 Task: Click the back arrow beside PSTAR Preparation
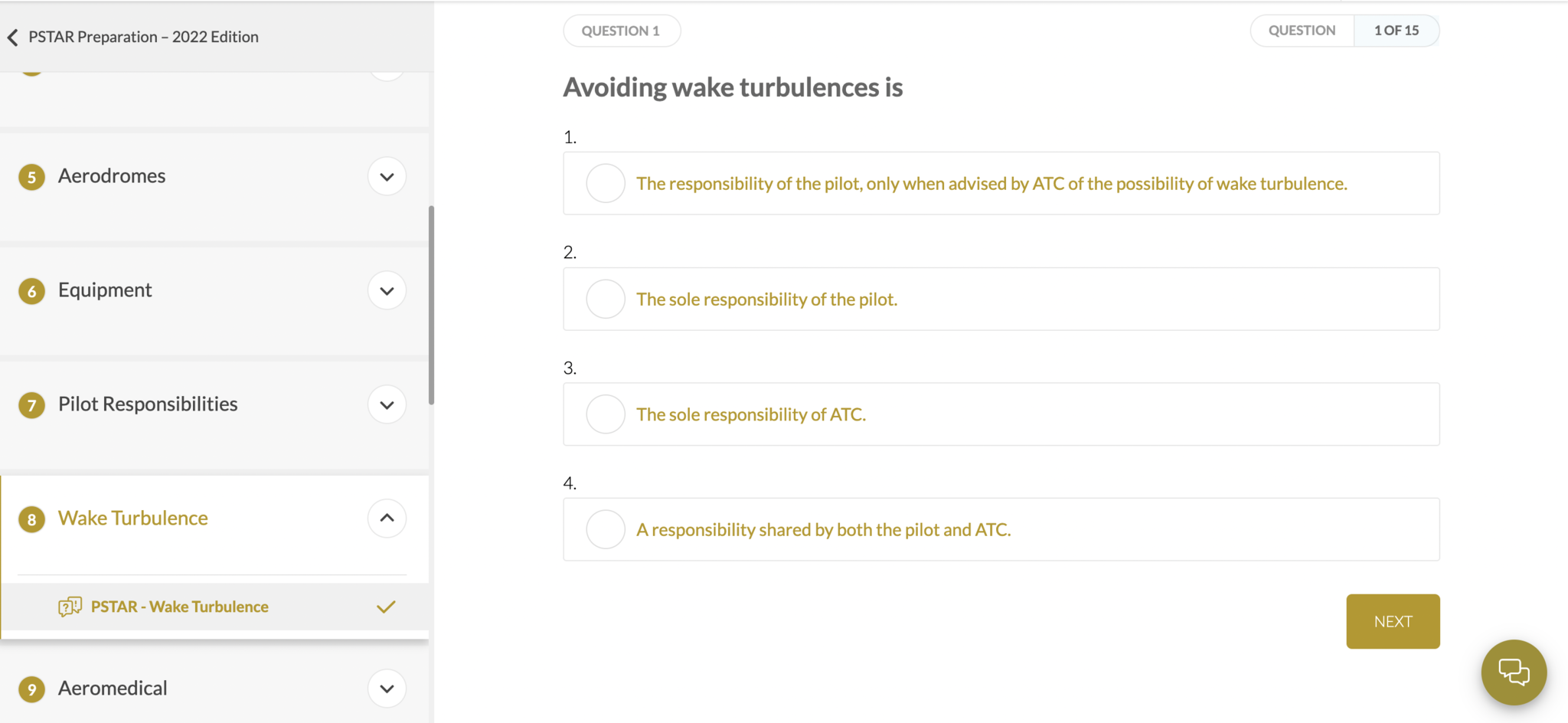click(x=13, y=38)
